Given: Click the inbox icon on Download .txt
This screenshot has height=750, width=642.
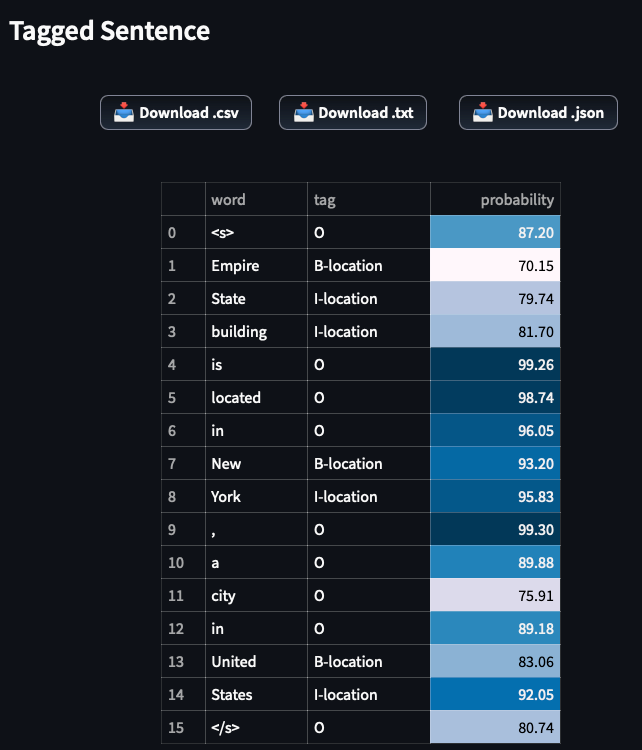Looking at the screenshot, I should [x=303, y=112].
